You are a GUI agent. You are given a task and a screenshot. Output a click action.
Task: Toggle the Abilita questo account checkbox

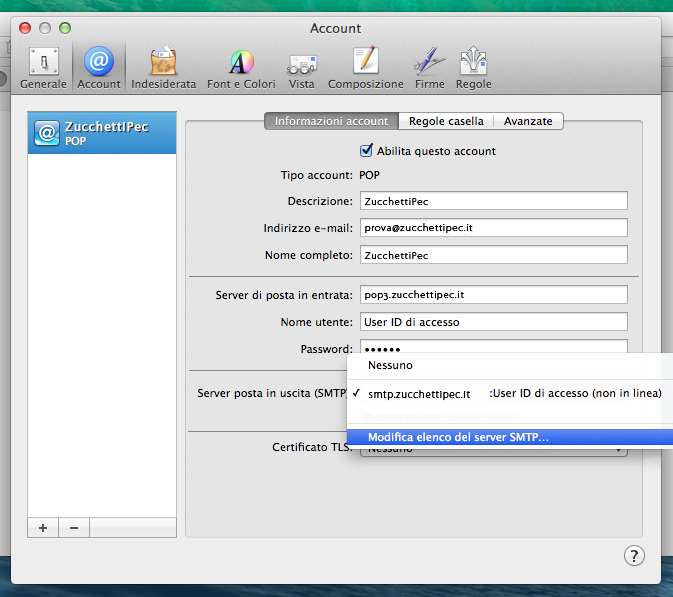coord(366,151)
